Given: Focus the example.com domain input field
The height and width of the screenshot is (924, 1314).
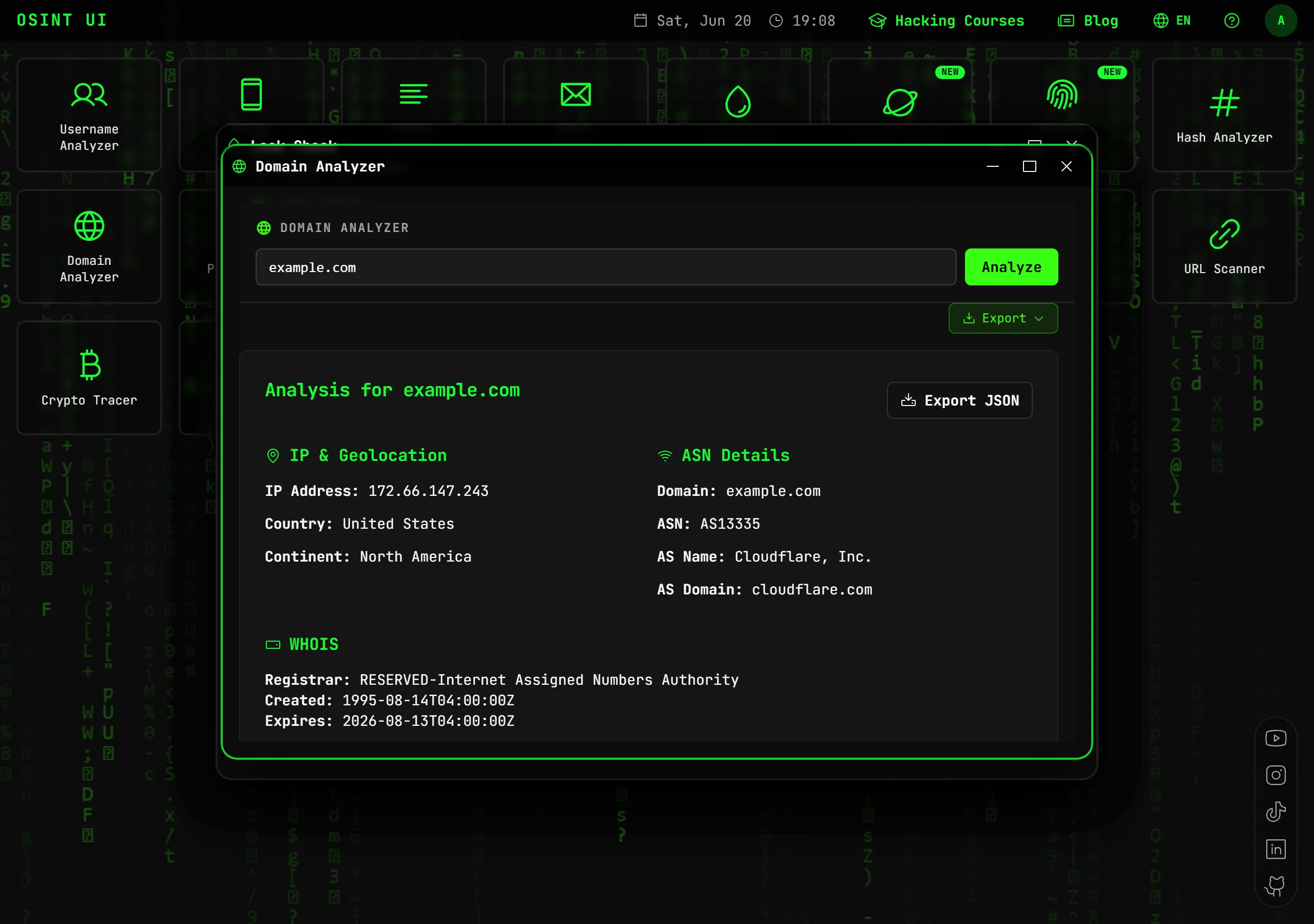Looking at the screenshot, I should tap(606, 267).
